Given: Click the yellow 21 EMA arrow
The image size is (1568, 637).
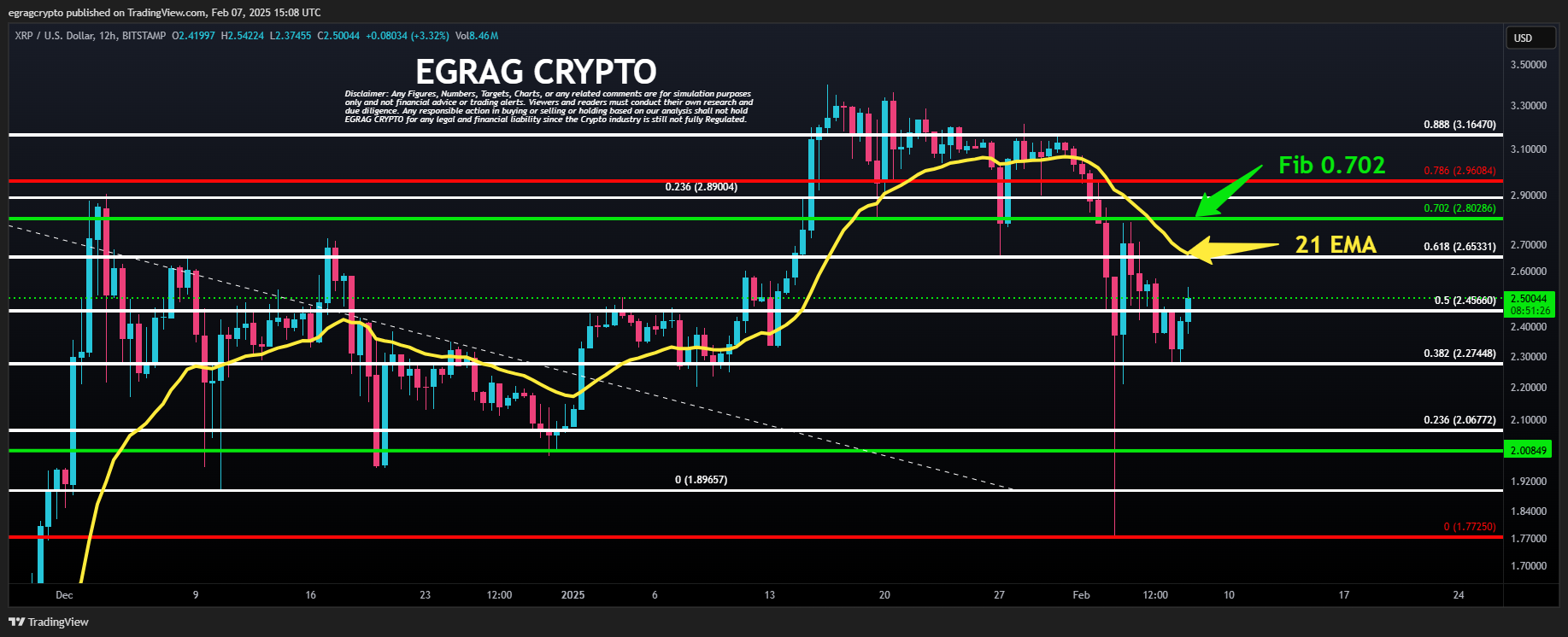Looking at the screenshot, I should pos(1232,248).
